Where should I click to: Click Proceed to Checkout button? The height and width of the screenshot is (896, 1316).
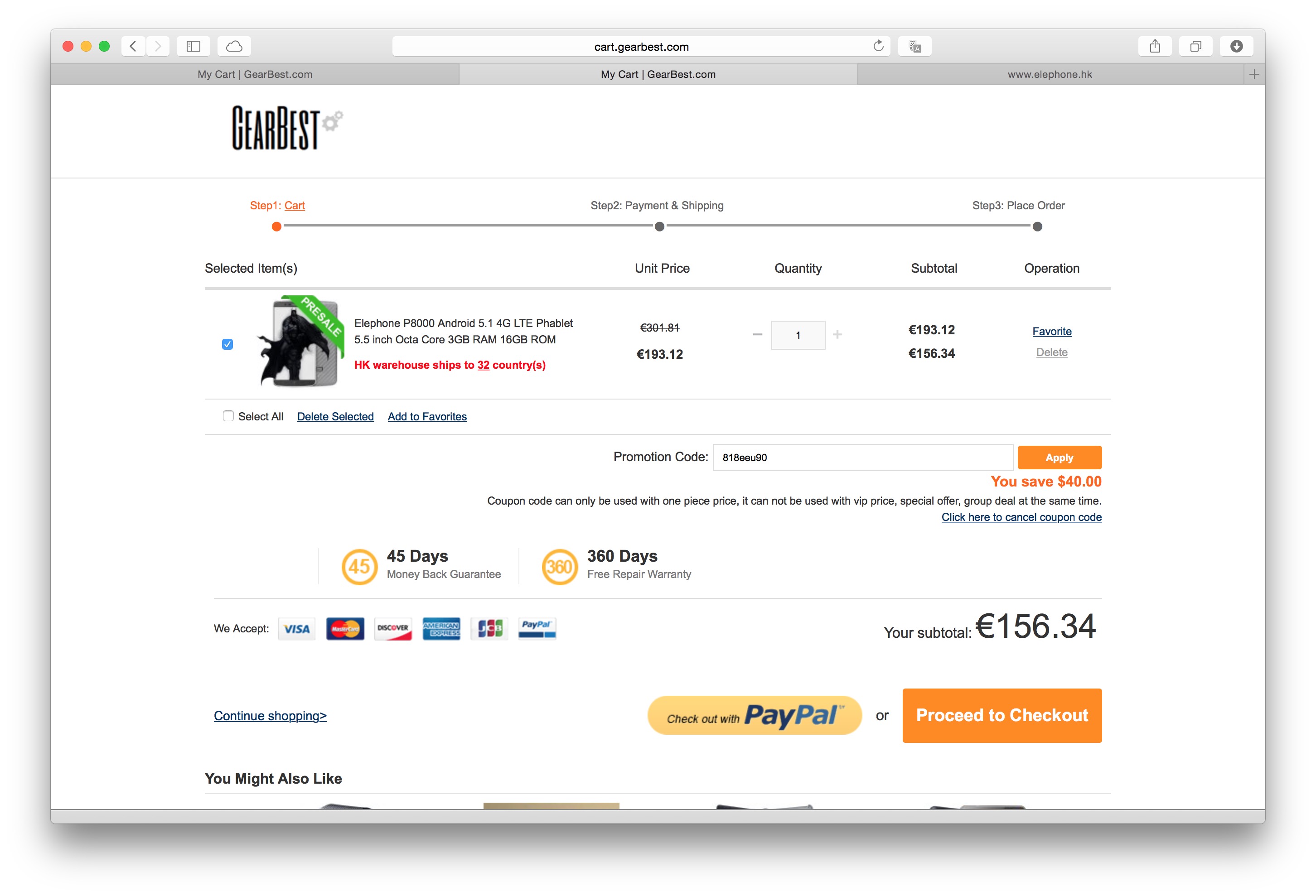coord(1002,715)
